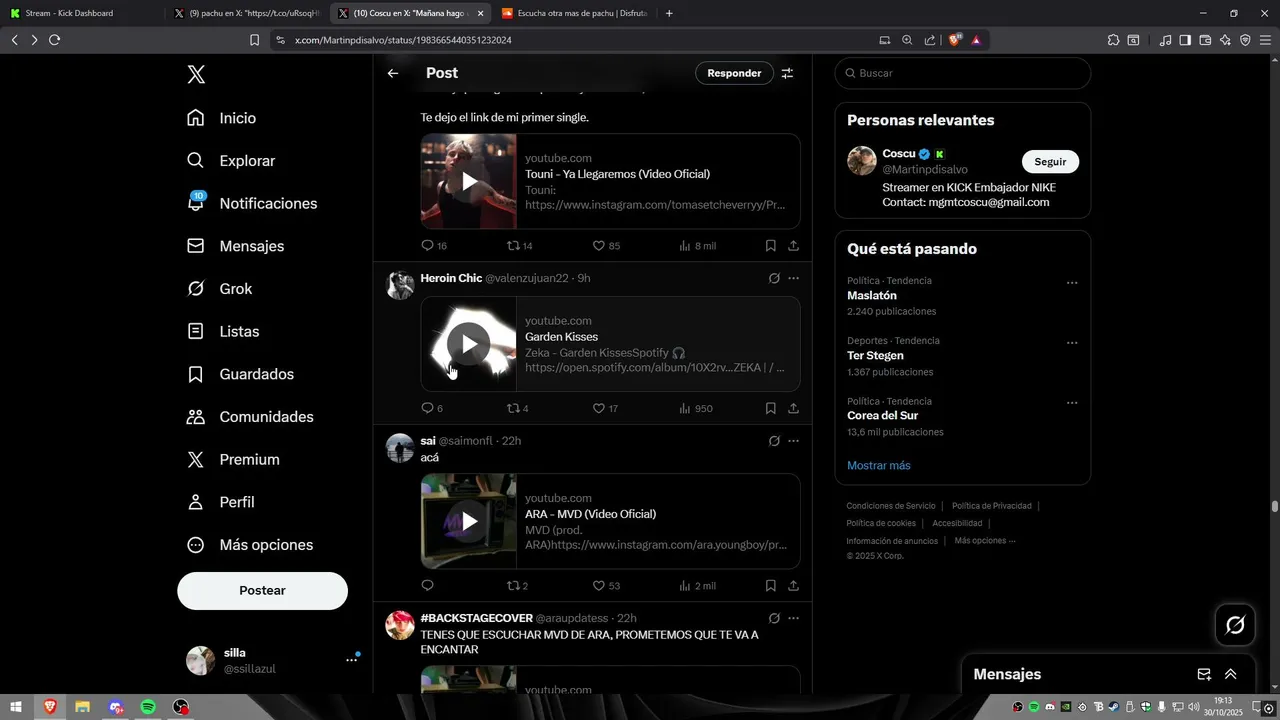Open the X logo home icon
The width and height of the screenshot is (1280, 720).
click(197, 75)
